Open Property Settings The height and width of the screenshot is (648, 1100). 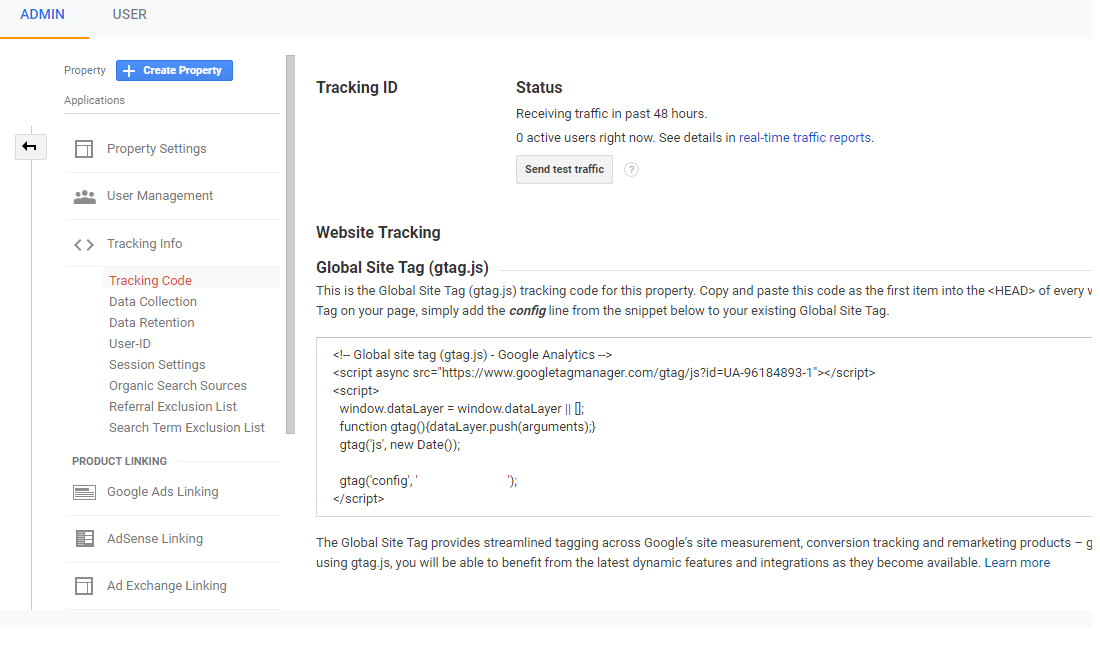coord(156,149)
